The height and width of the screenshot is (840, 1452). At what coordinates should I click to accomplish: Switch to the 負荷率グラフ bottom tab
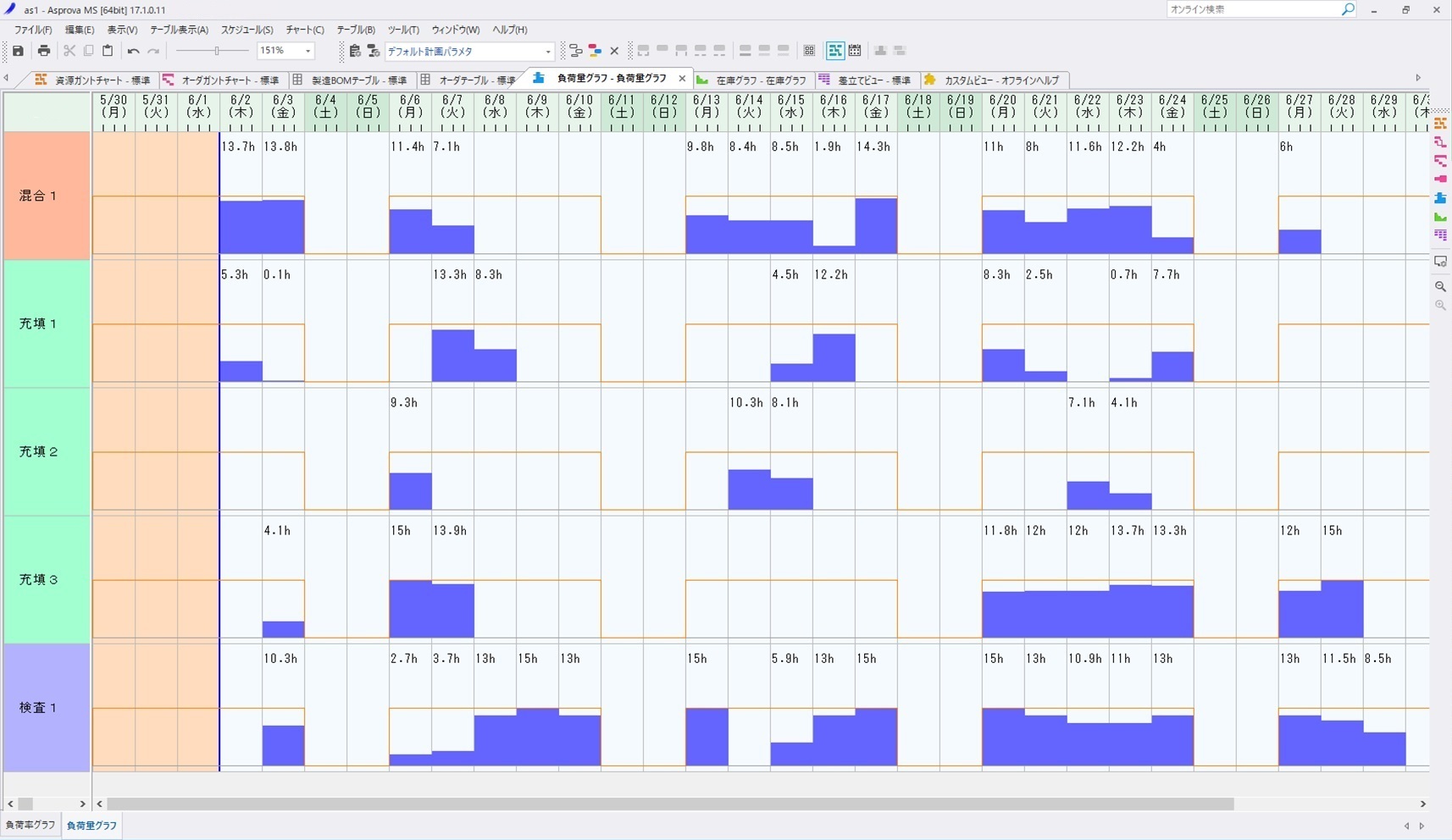coord(30,825)
